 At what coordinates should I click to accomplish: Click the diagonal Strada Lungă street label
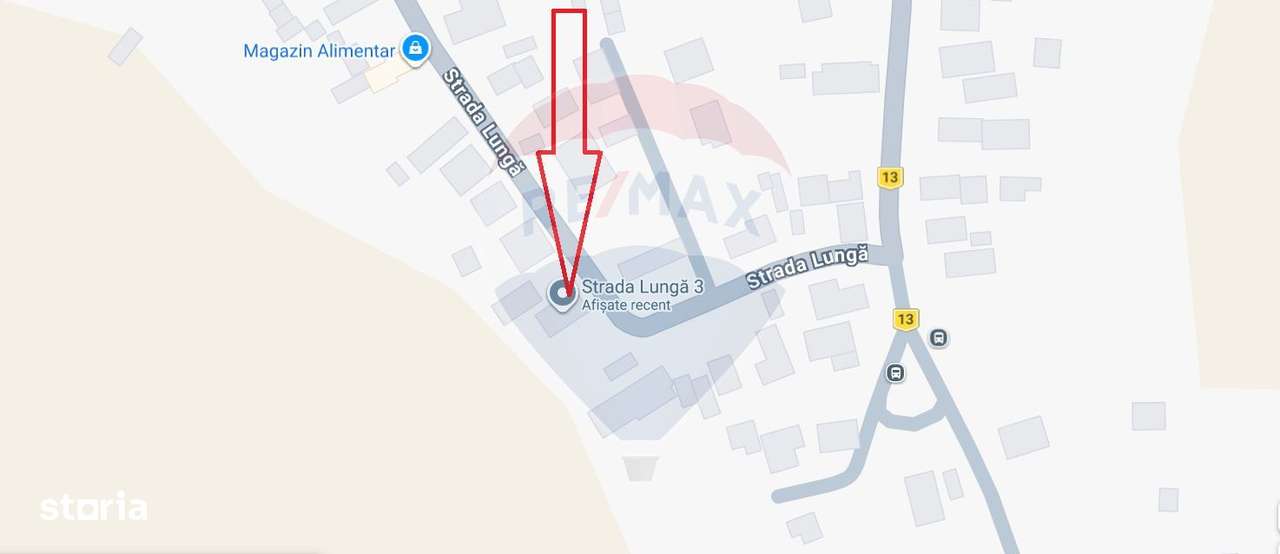tap(484, 122)
